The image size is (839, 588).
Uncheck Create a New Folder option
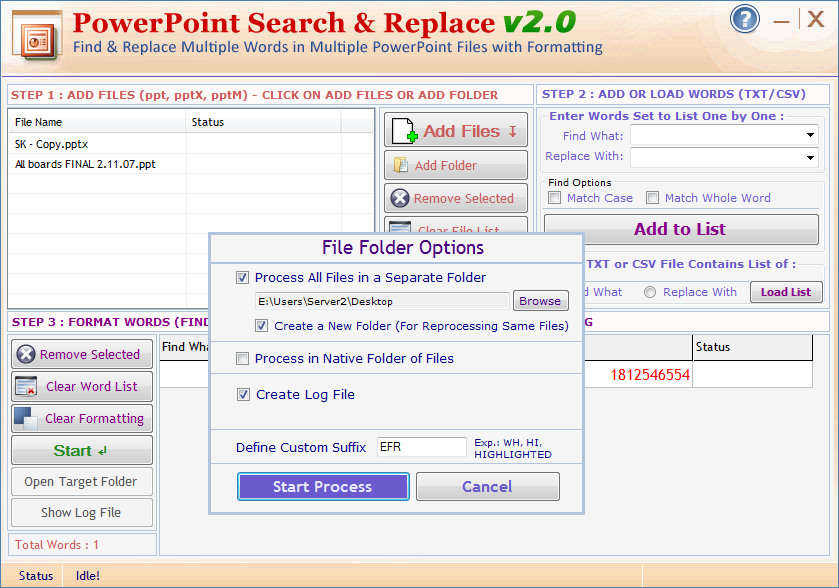(261, 326)
